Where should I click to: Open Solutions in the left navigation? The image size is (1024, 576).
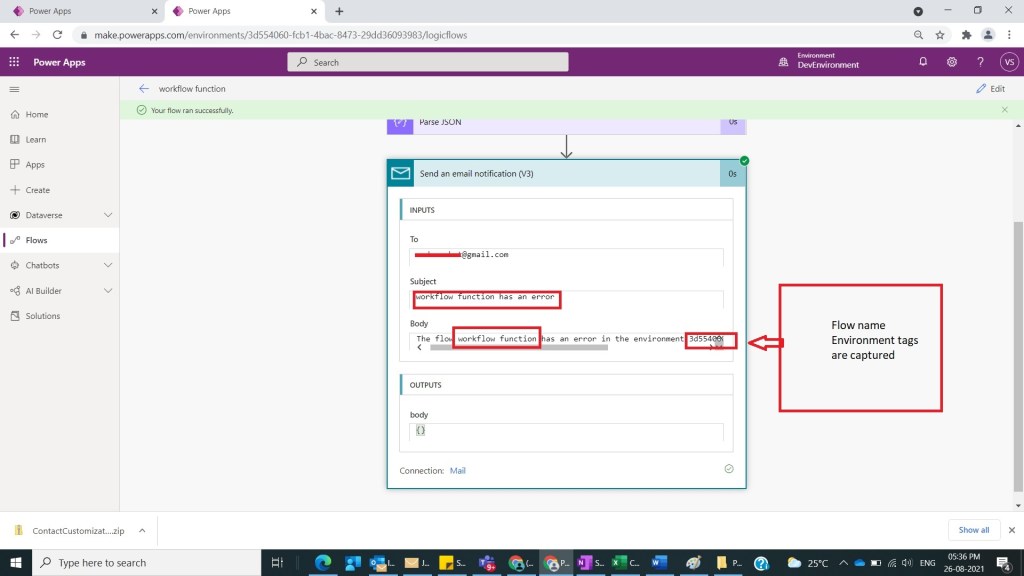tap(42, 316)
